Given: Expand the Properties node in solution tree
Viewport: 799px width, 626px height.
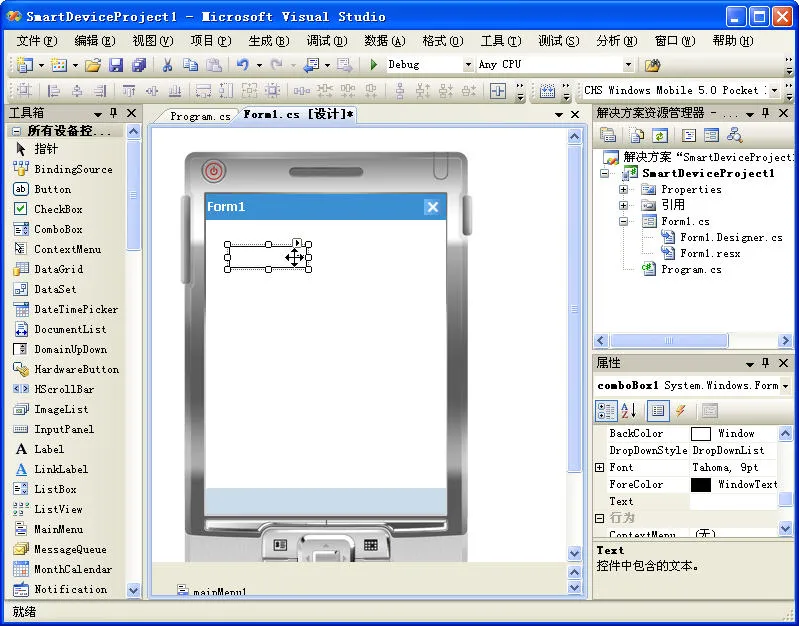Looking at the screenshot, I should coord(623,189).
